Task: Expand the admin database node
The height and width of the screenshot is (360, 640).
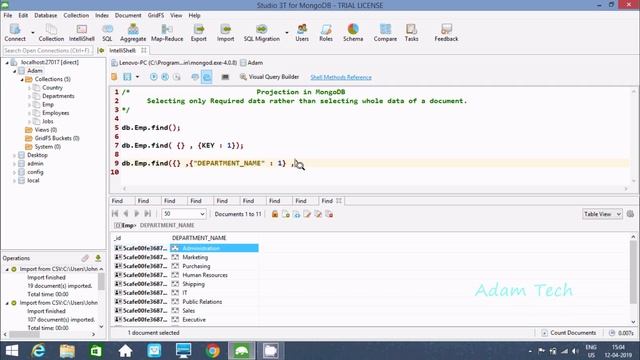Action: pos(15,164)
